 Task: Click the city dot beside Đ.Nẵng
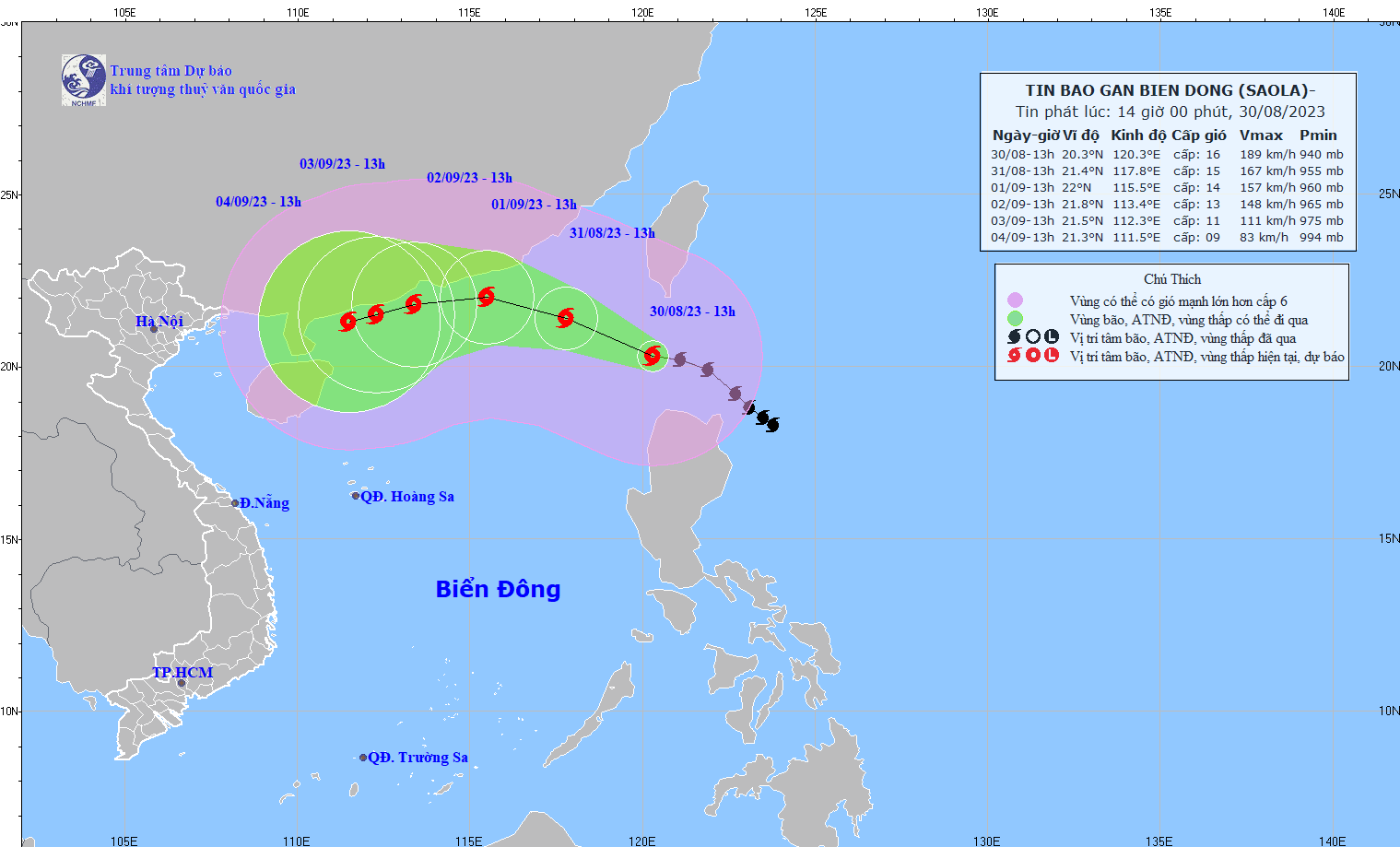coord(235,503)
